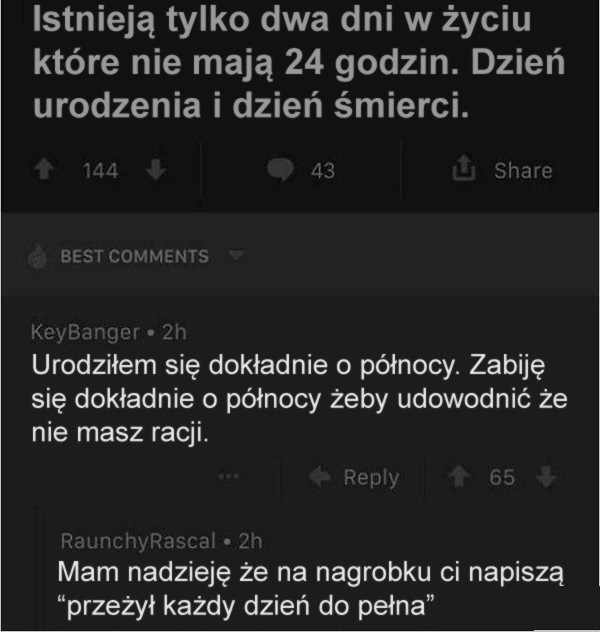The image size is (600, 632).
Task: Downvote KeyBanger's comment
Action: pyautogui.click(x=545, y=477)
